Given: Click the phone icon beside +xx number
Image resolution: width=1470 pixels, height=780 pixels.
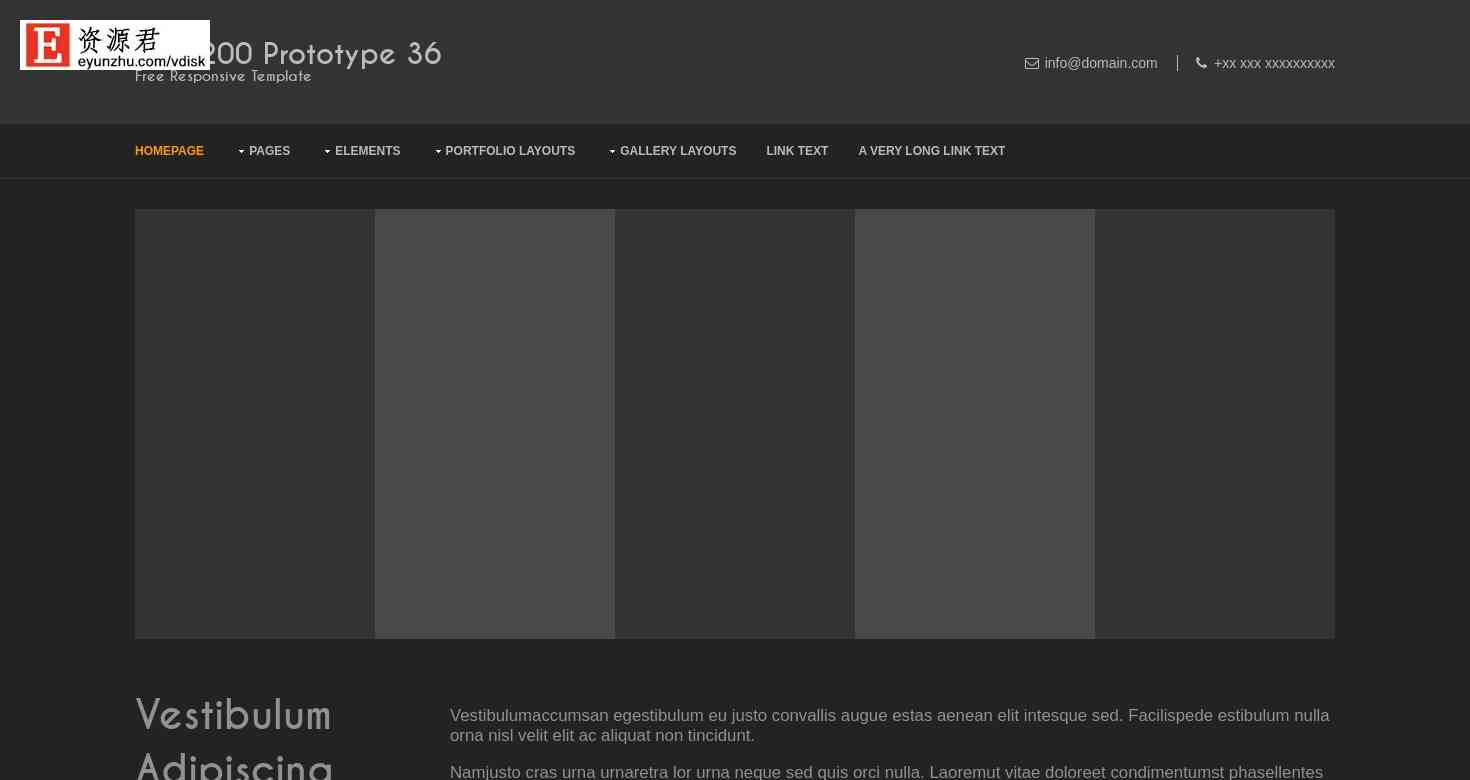Looking at the screenshot, I should coord(1201,63).
